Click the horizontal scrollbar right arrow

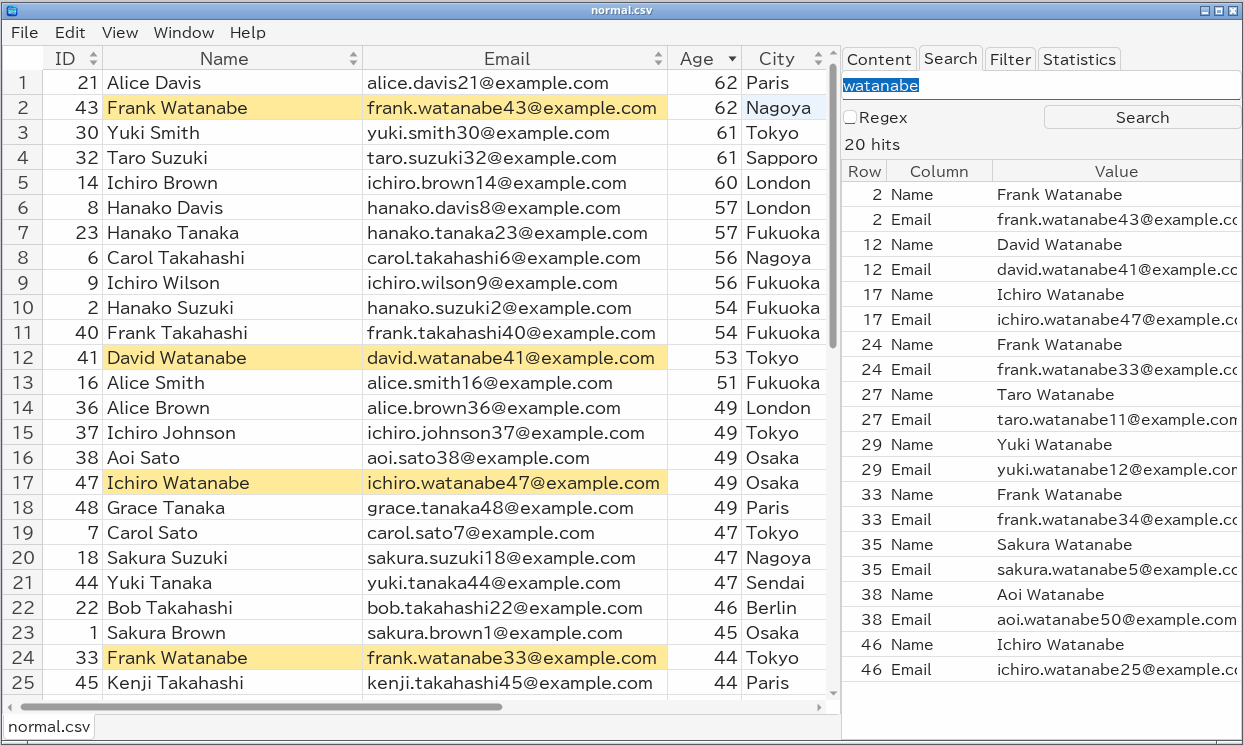pyautogui.click(x=821, y=707)
